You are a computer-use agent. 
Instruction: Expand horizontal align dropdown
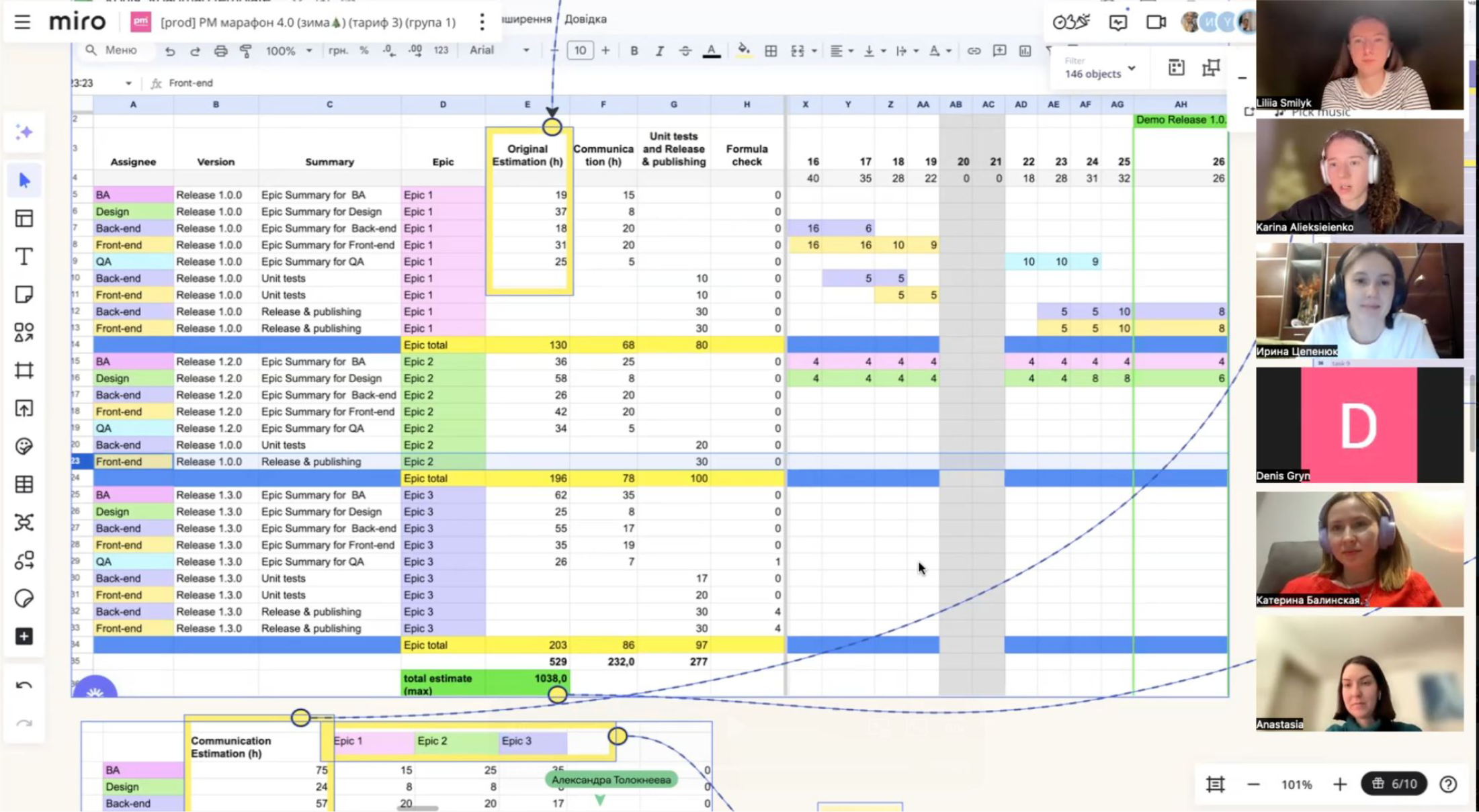pyautogui.click(x=851, y=51)
